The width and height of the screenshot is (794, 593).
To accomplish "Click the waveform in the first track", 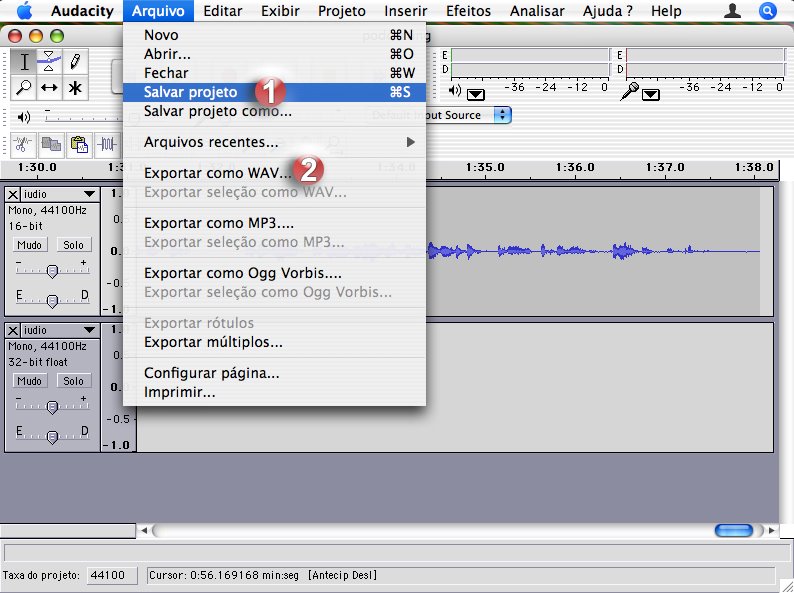I will [x=592, y=251].
